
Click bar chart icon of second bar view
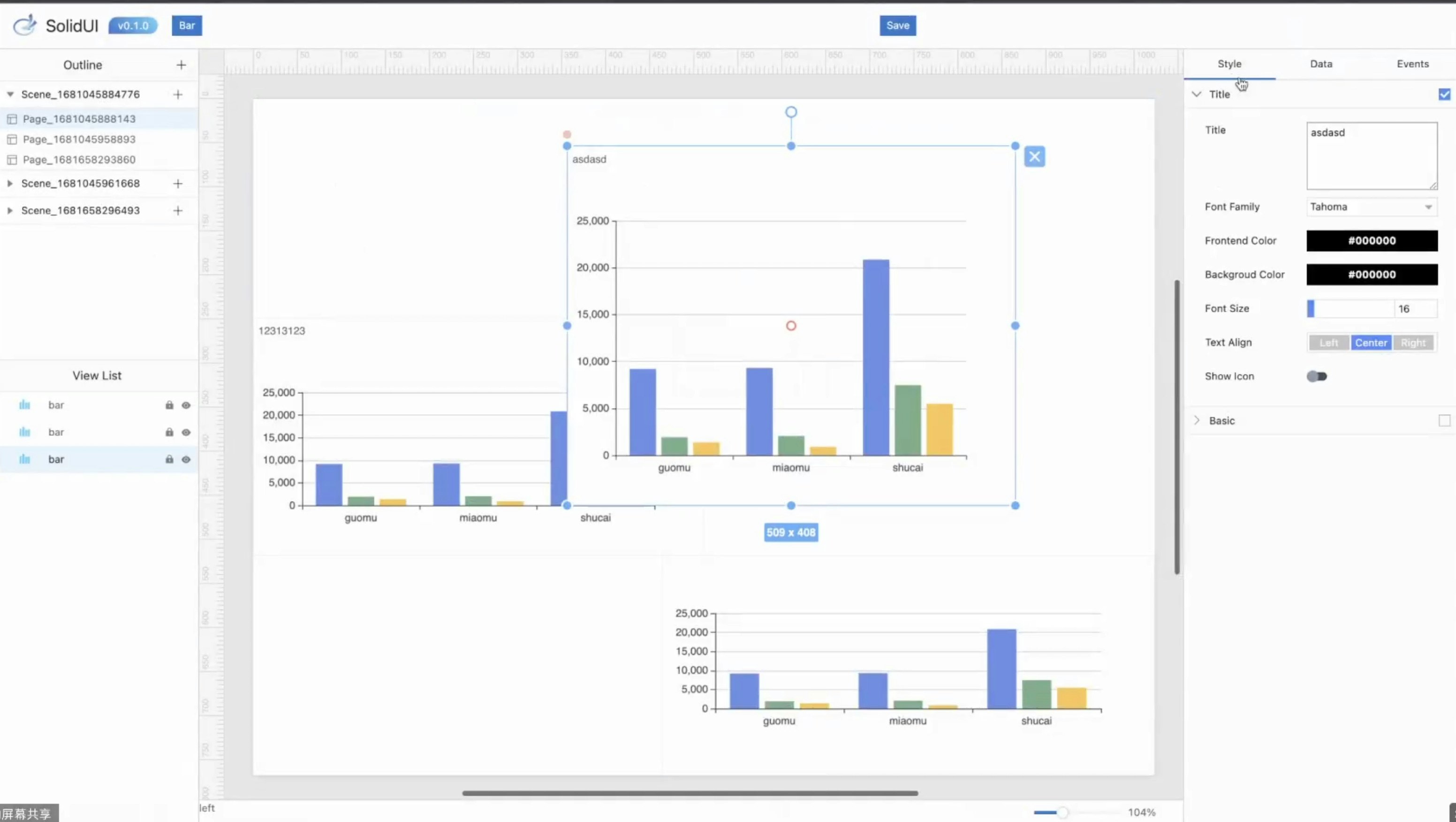tap(24, 432)
